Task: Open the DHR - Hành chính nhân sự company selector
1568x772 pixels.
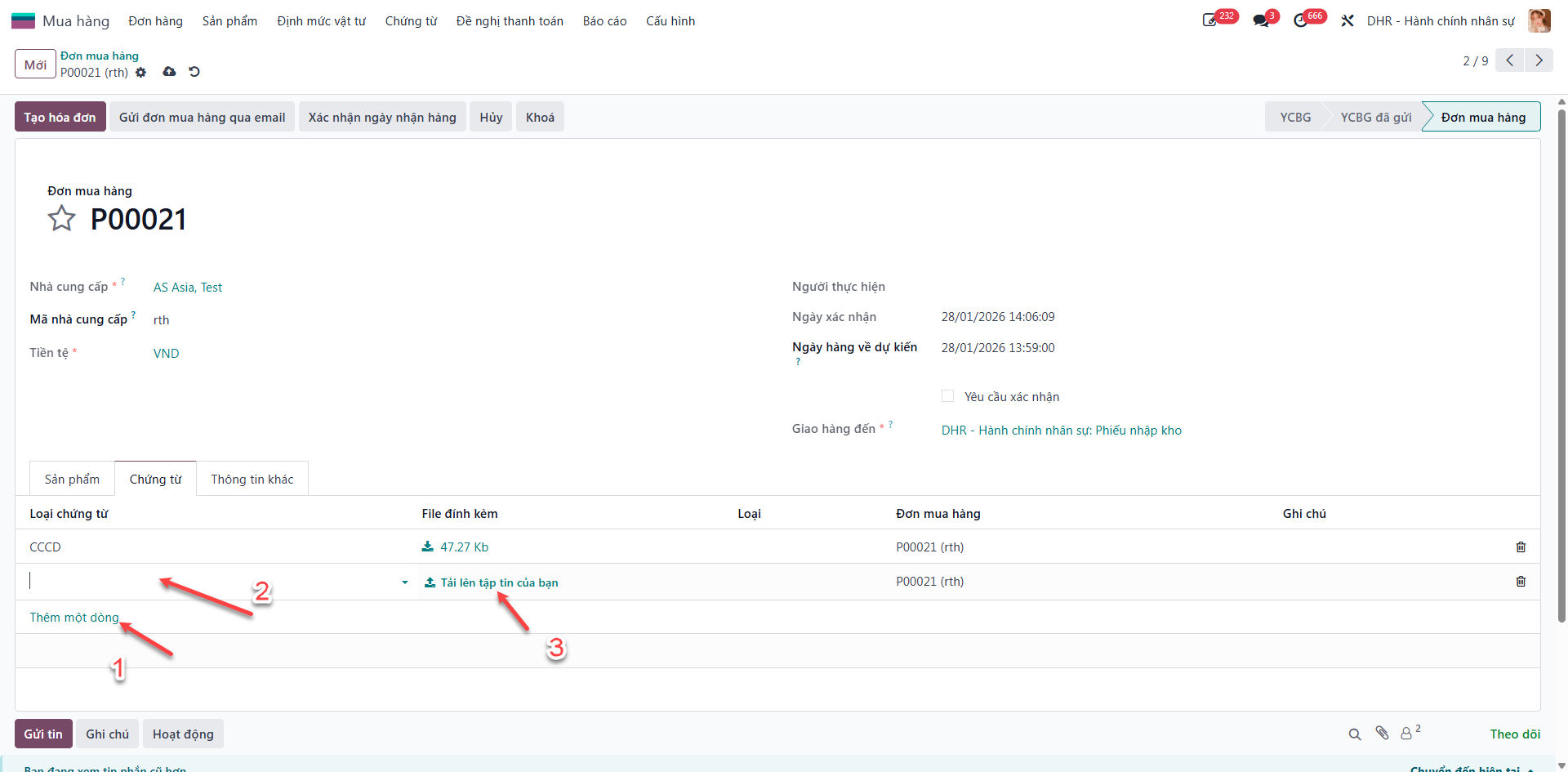Action: point(1441,20)
